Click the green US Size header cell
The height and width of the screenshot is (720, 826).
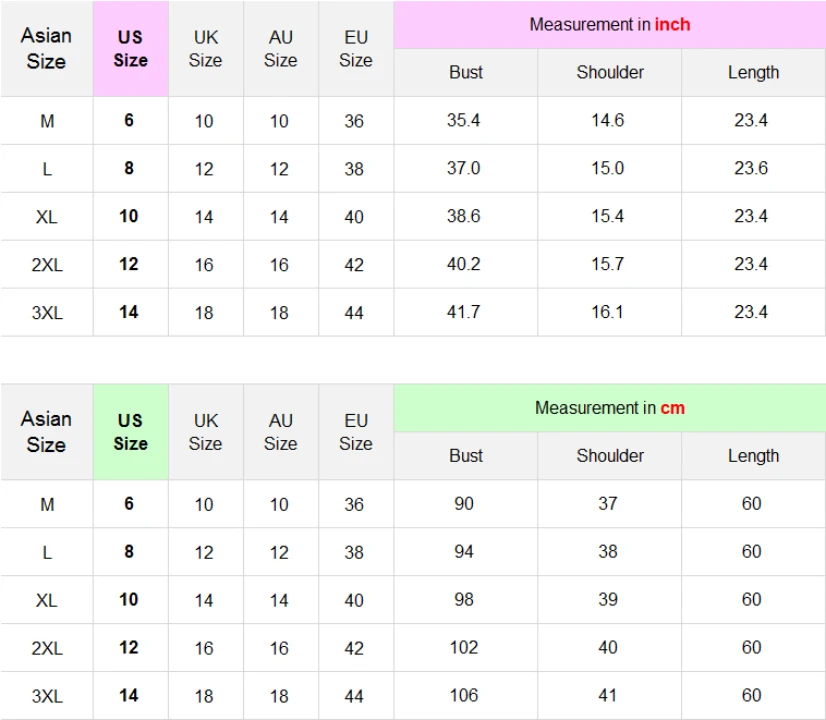(x=131, y=432)
